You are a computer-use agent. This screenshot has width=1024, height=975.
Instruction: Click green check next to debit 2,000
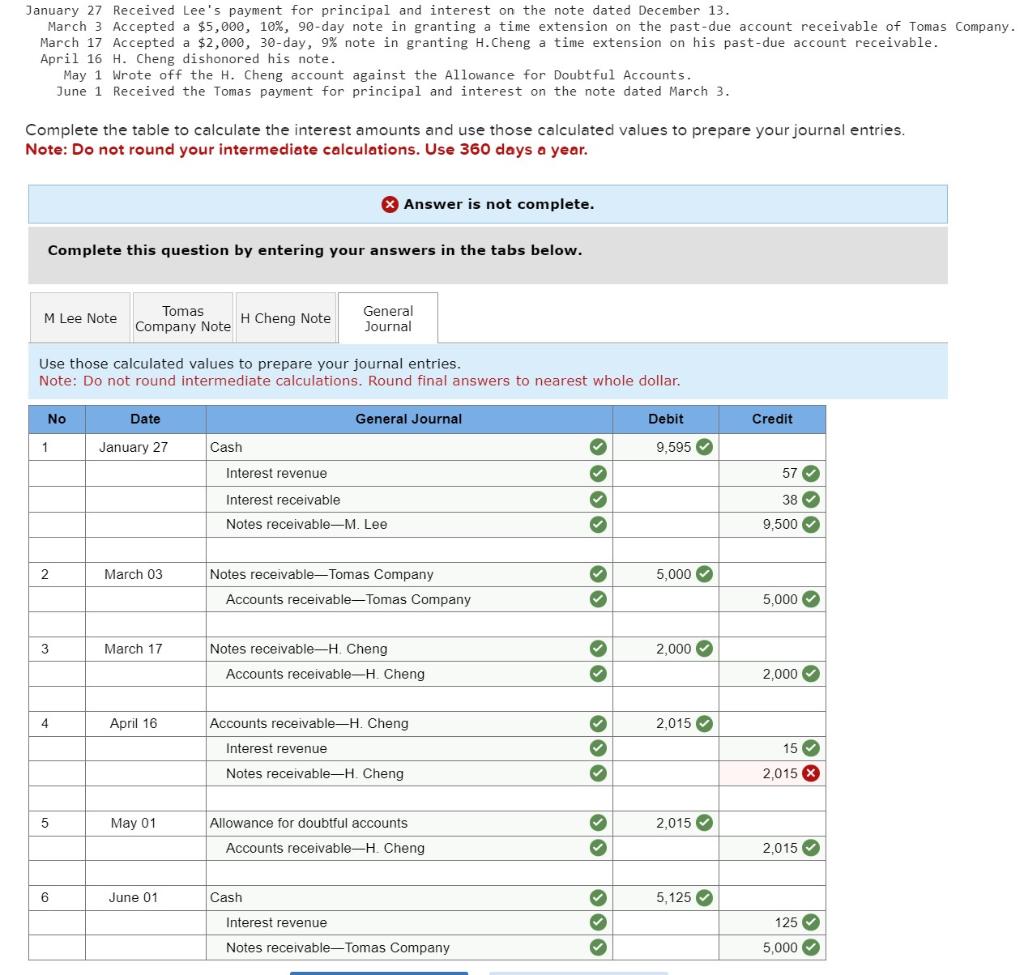click(704, 648)
